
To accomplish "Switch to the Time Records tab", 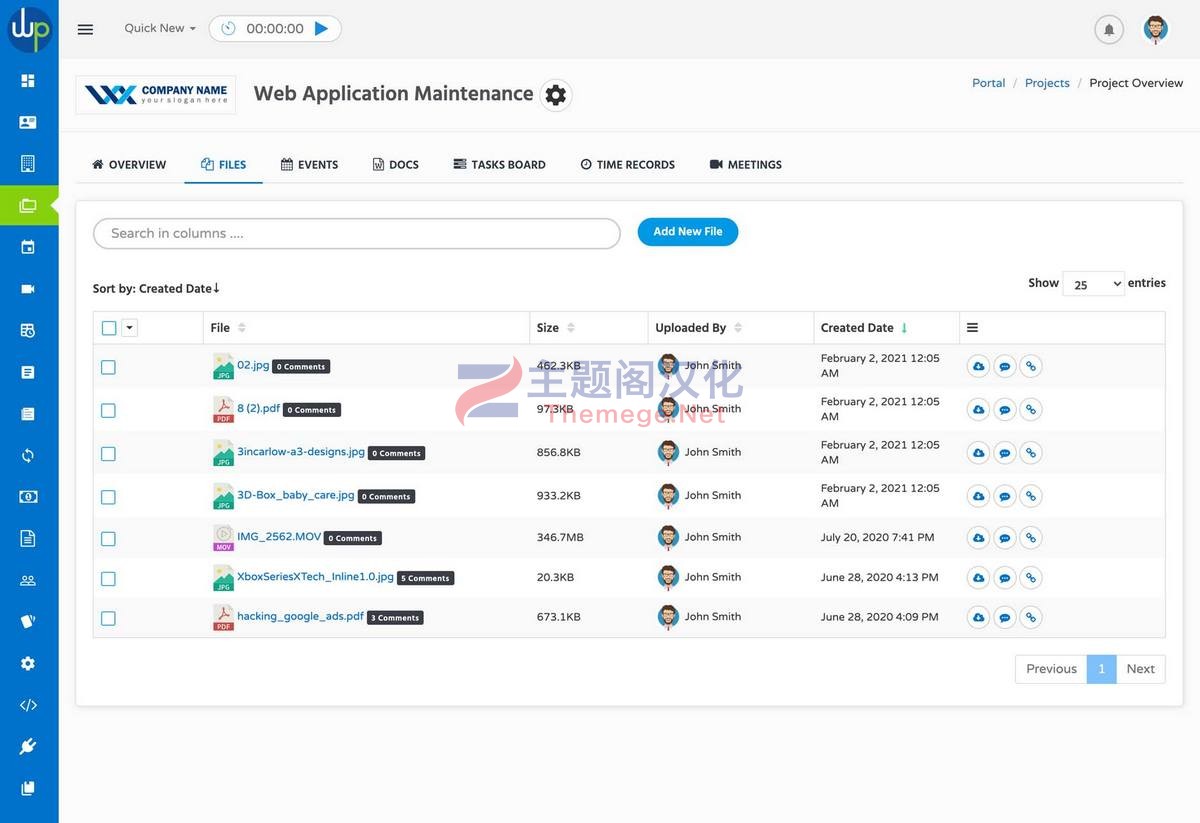I will [x=627, y=164].
